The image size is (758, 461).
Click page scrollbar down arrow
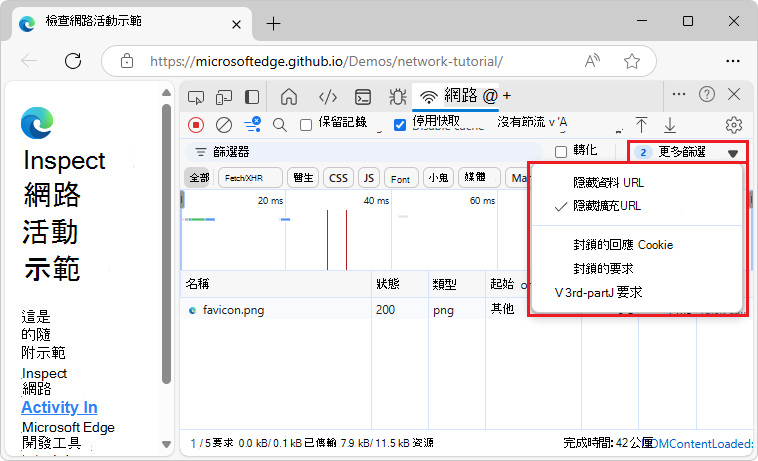166,444
